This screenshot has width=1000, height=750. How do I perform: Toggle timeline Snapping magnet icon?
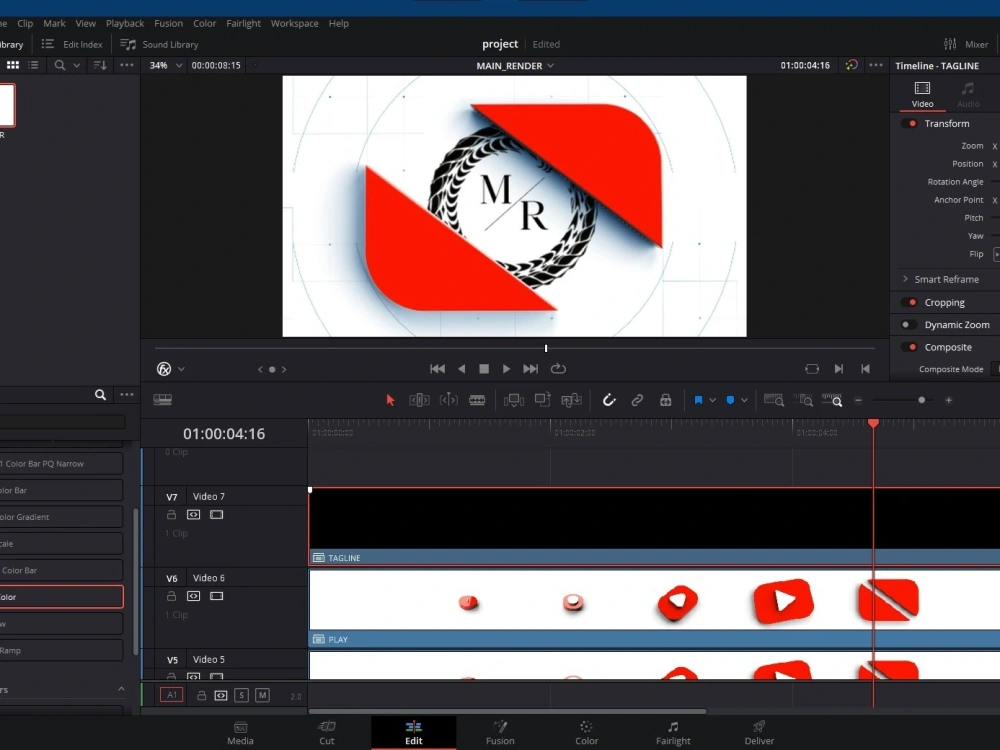pyautogui.click(x=609, y=400)
